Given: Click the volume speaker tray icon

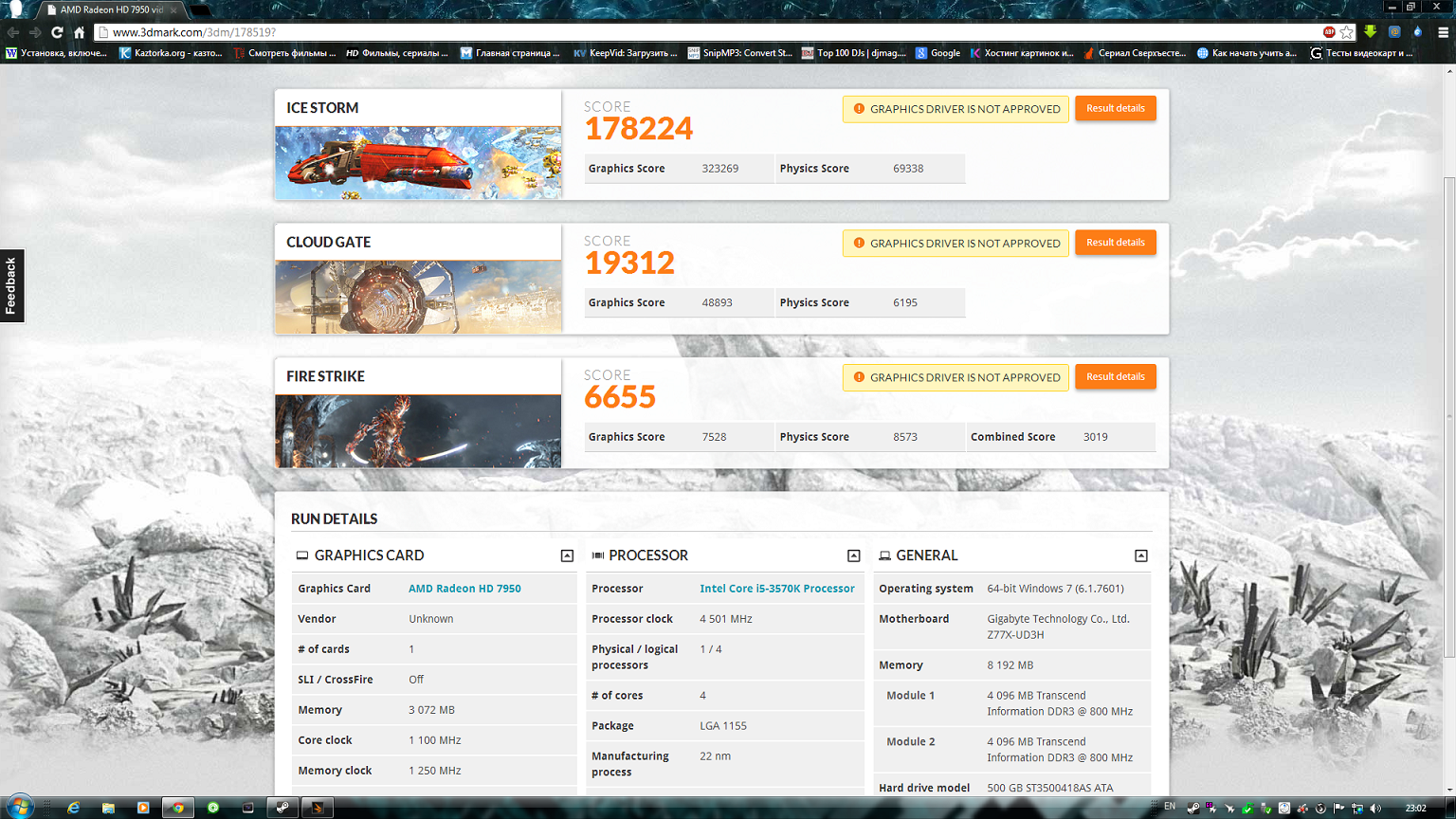Looking at the screenshot, I should point(1375,808).
